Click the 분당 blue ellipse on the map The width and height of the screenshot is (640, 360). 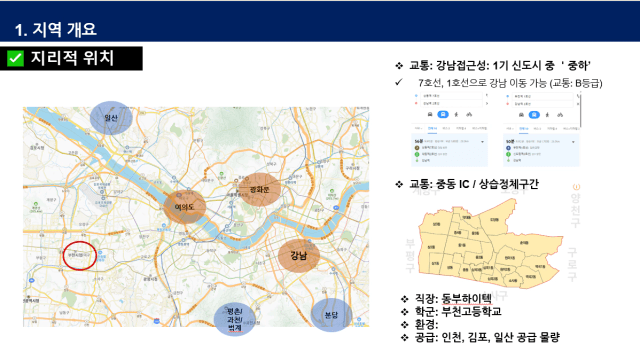click(x=331, y=315)
